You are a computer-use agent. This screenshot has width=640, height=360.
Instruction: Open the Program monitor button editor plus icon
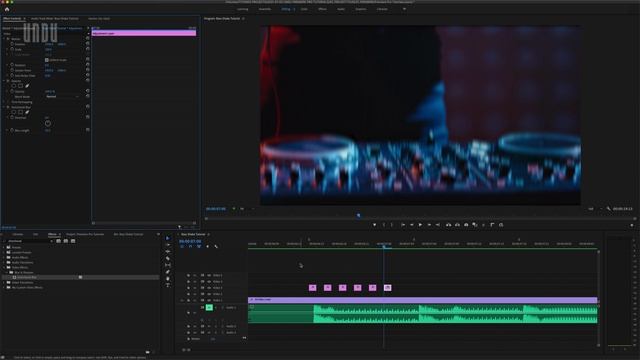(632, 225)
